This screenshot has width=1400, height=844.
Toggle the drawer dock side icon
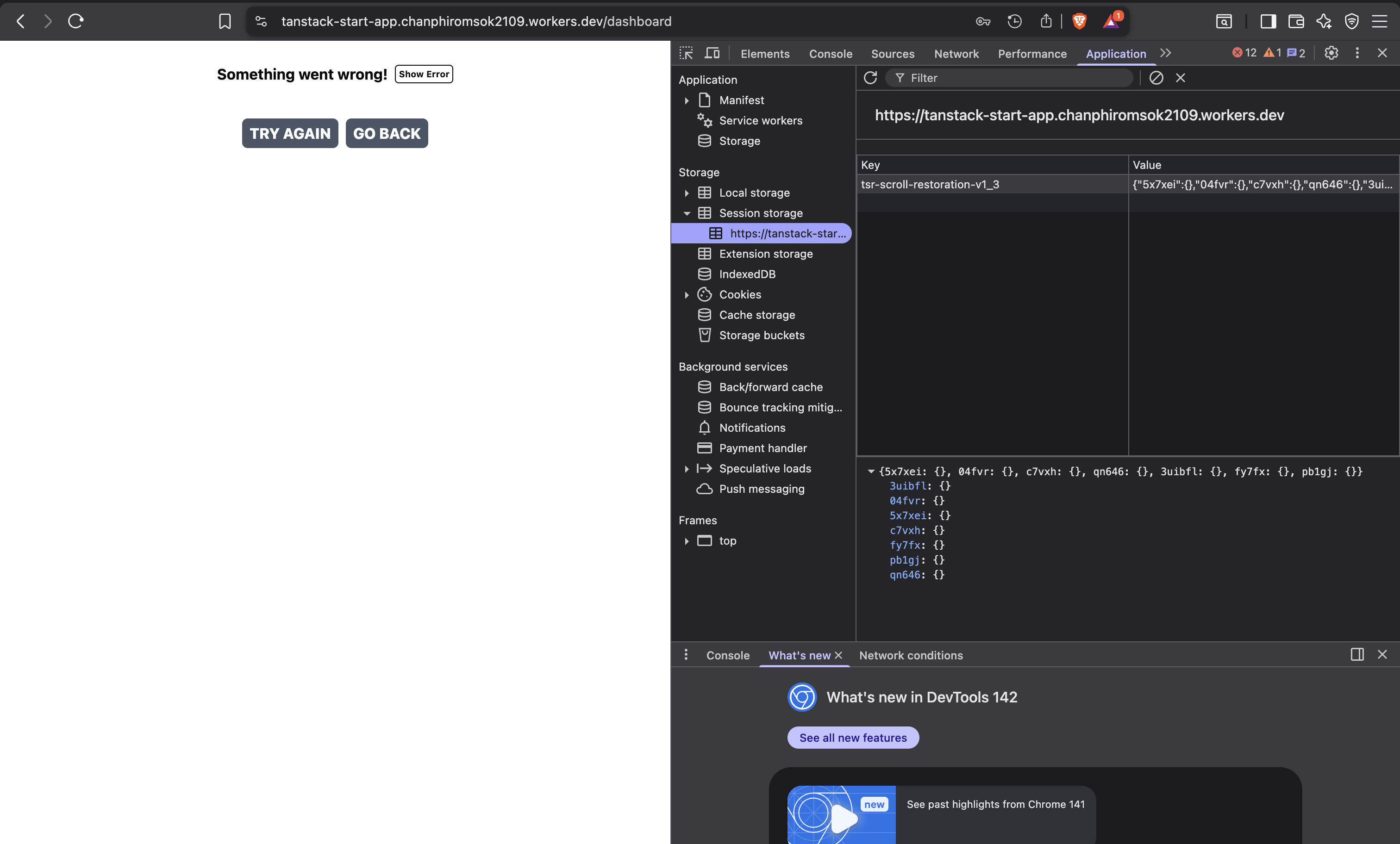1357,655
